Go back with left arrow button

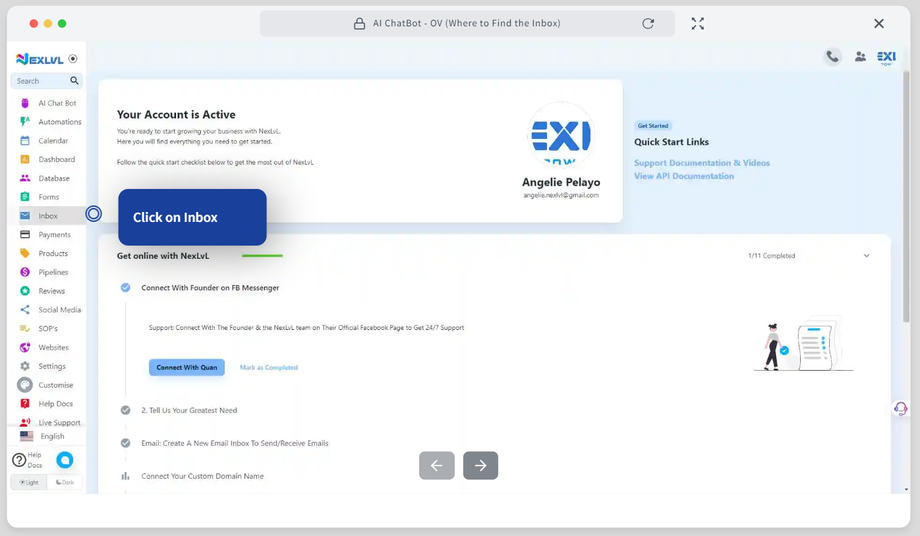(x=437, y=466)
